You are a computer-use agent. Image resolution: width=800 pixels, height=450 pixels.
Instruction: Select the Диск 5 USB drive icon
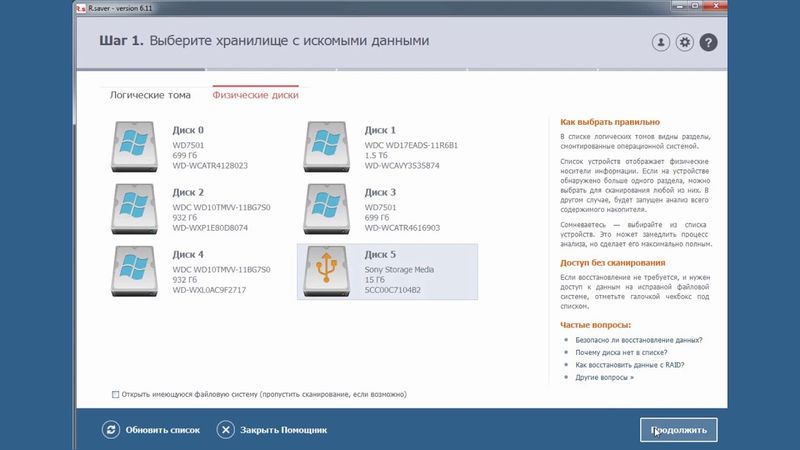[327, 271]
